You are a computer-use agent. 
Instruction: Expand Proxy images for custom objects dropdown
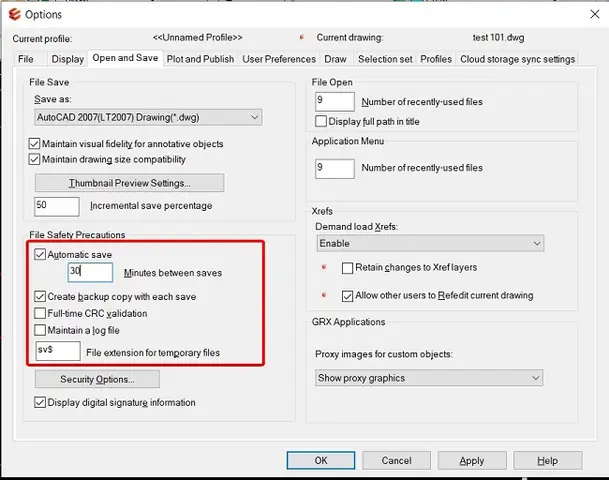click(429, 378)
